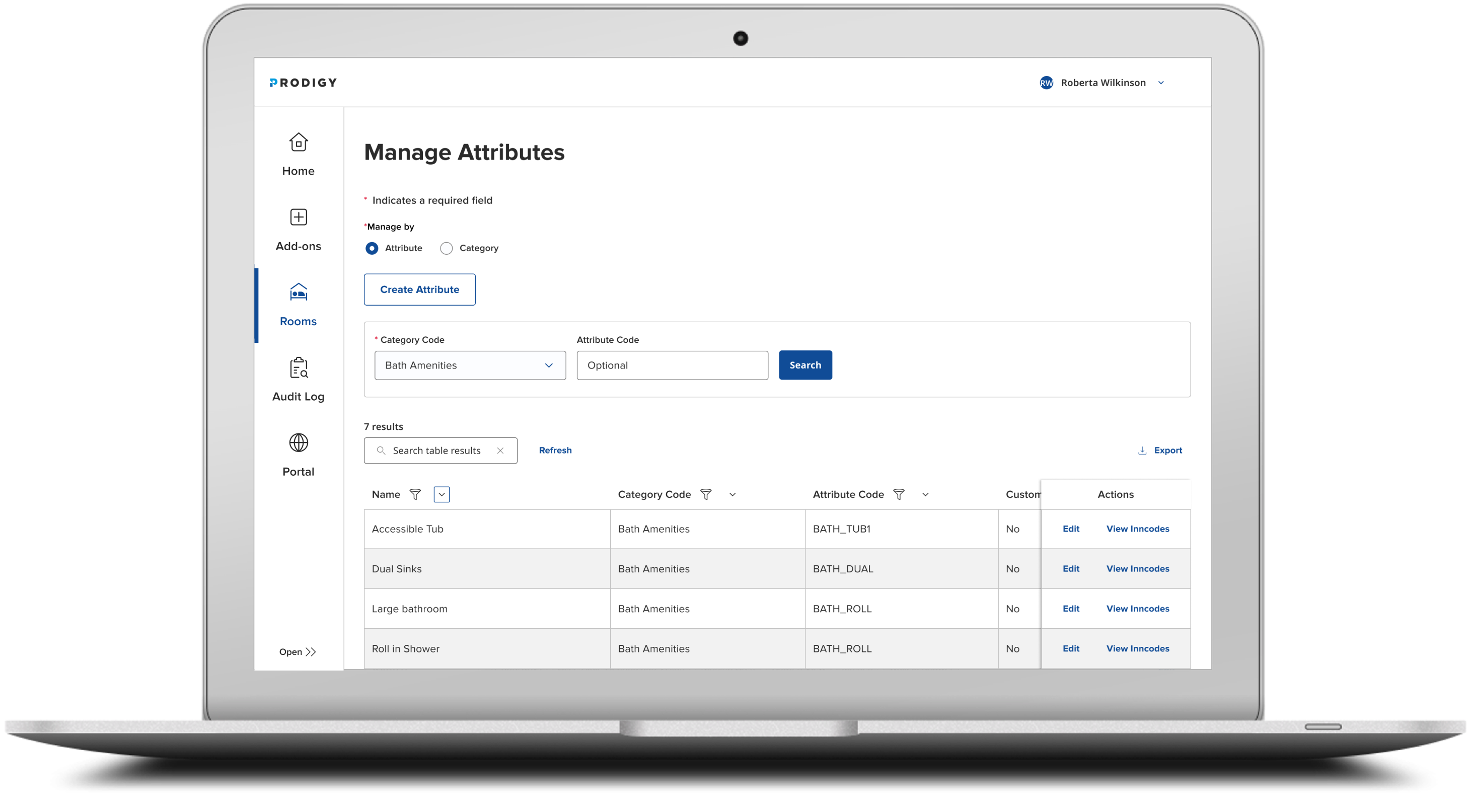Expand the Name column sort chevron
Image resolution: width=1468 pixels, height=812 pixels.
coord(442,495)
